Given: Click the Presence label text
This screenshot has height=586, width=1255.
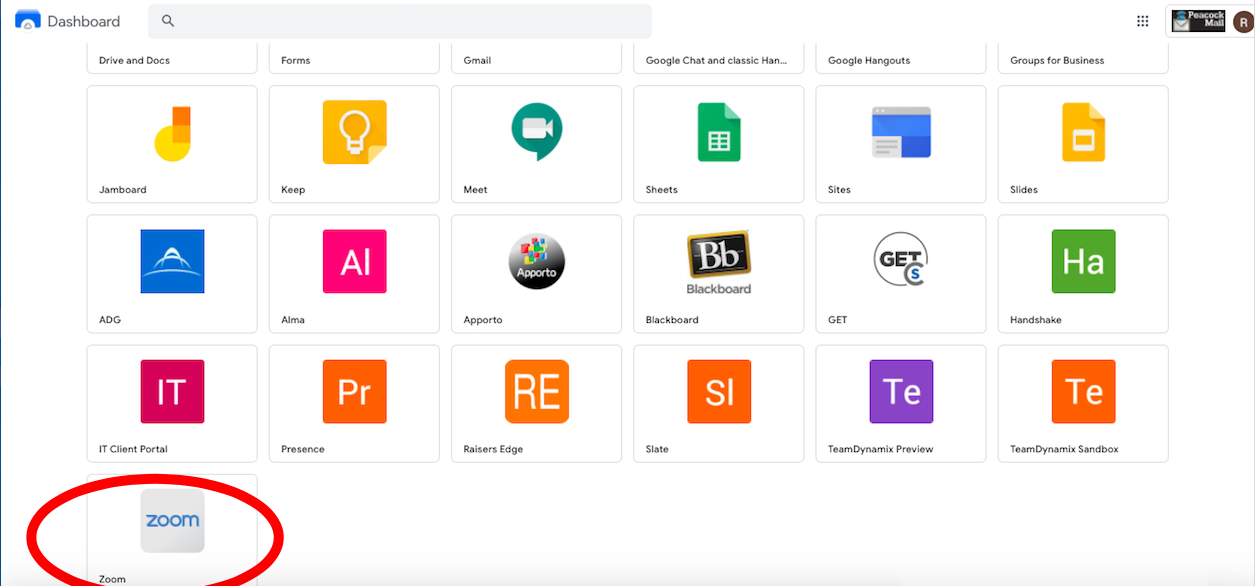Looking at the screenshot, I should pyautogui.click(x=303, y=449).
